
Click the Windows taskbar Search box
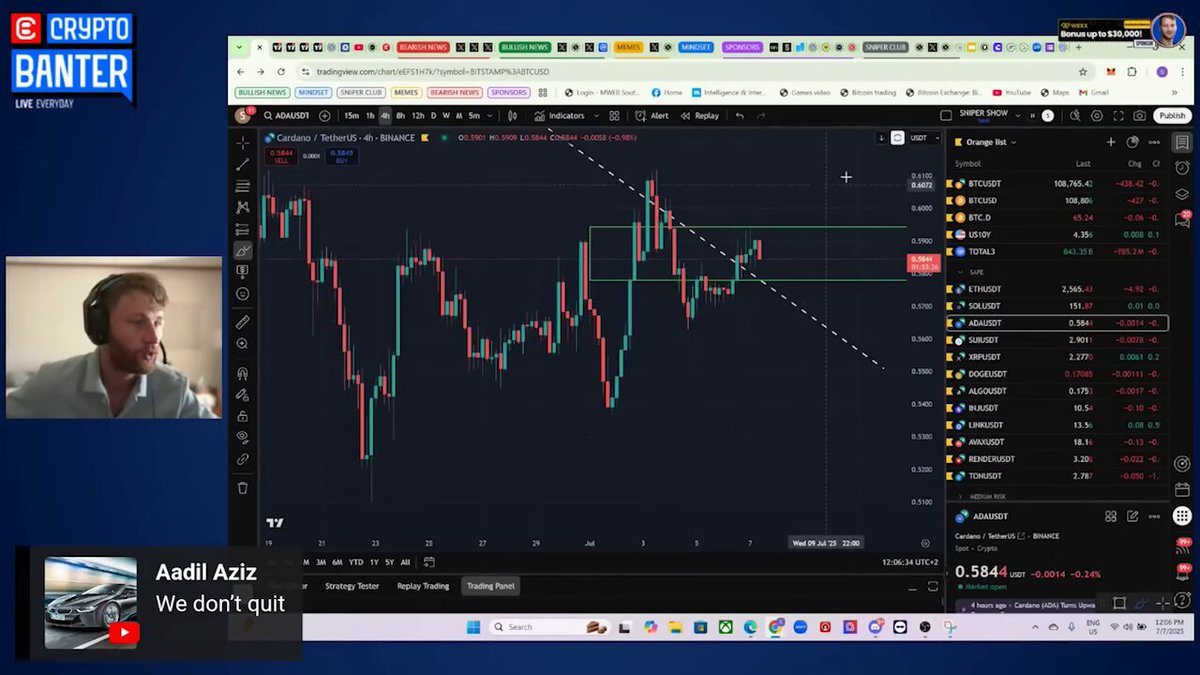(550, 627)
